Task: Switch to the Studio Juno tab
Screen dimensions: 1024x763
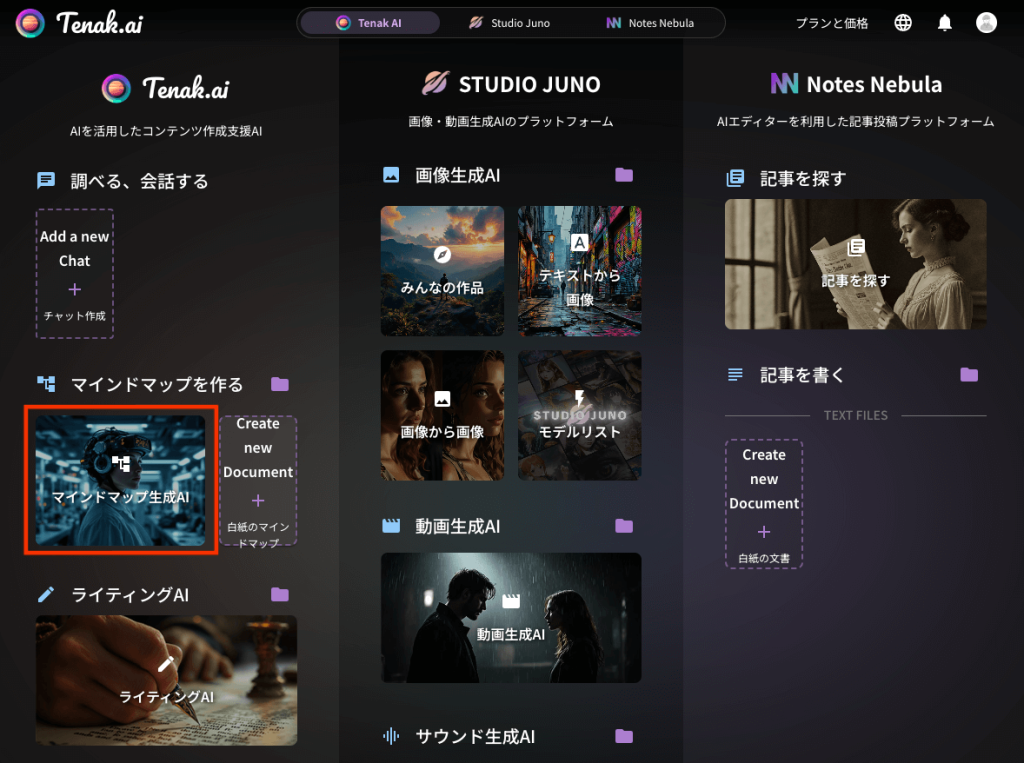Action: [x=510, y=23]
